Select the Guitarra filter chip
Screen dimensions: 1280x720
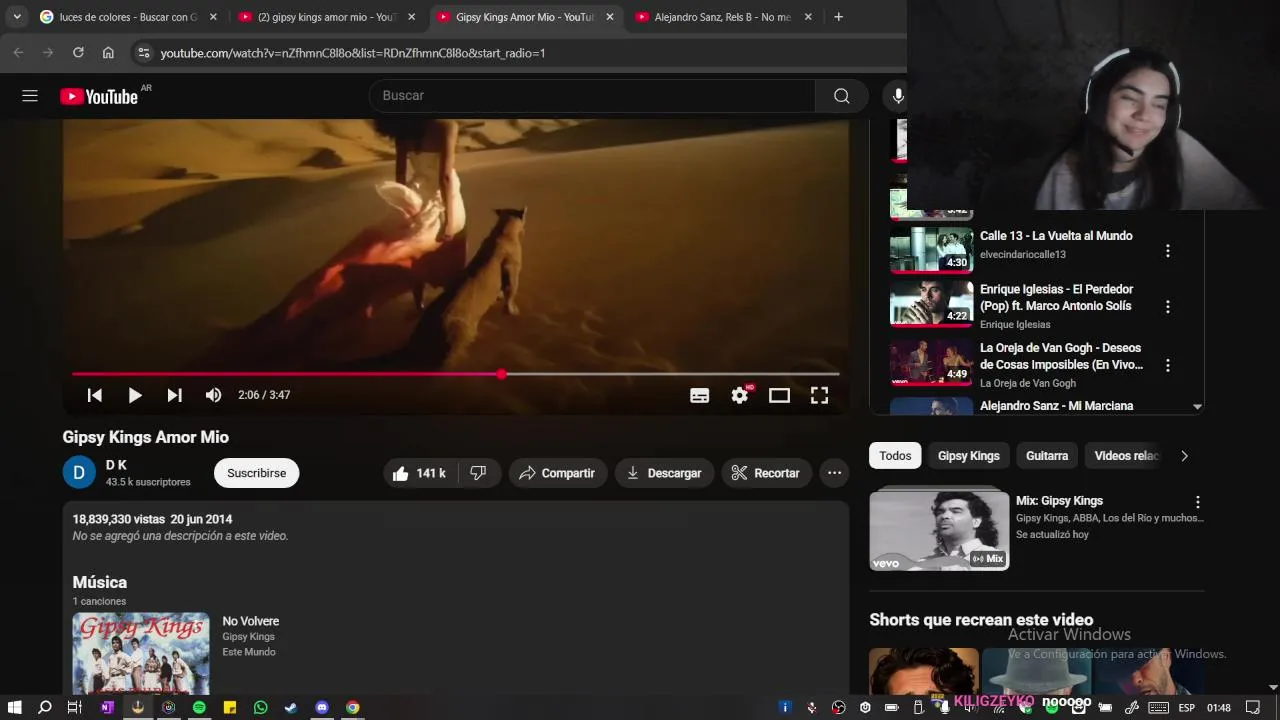[x=1047, y=456]
